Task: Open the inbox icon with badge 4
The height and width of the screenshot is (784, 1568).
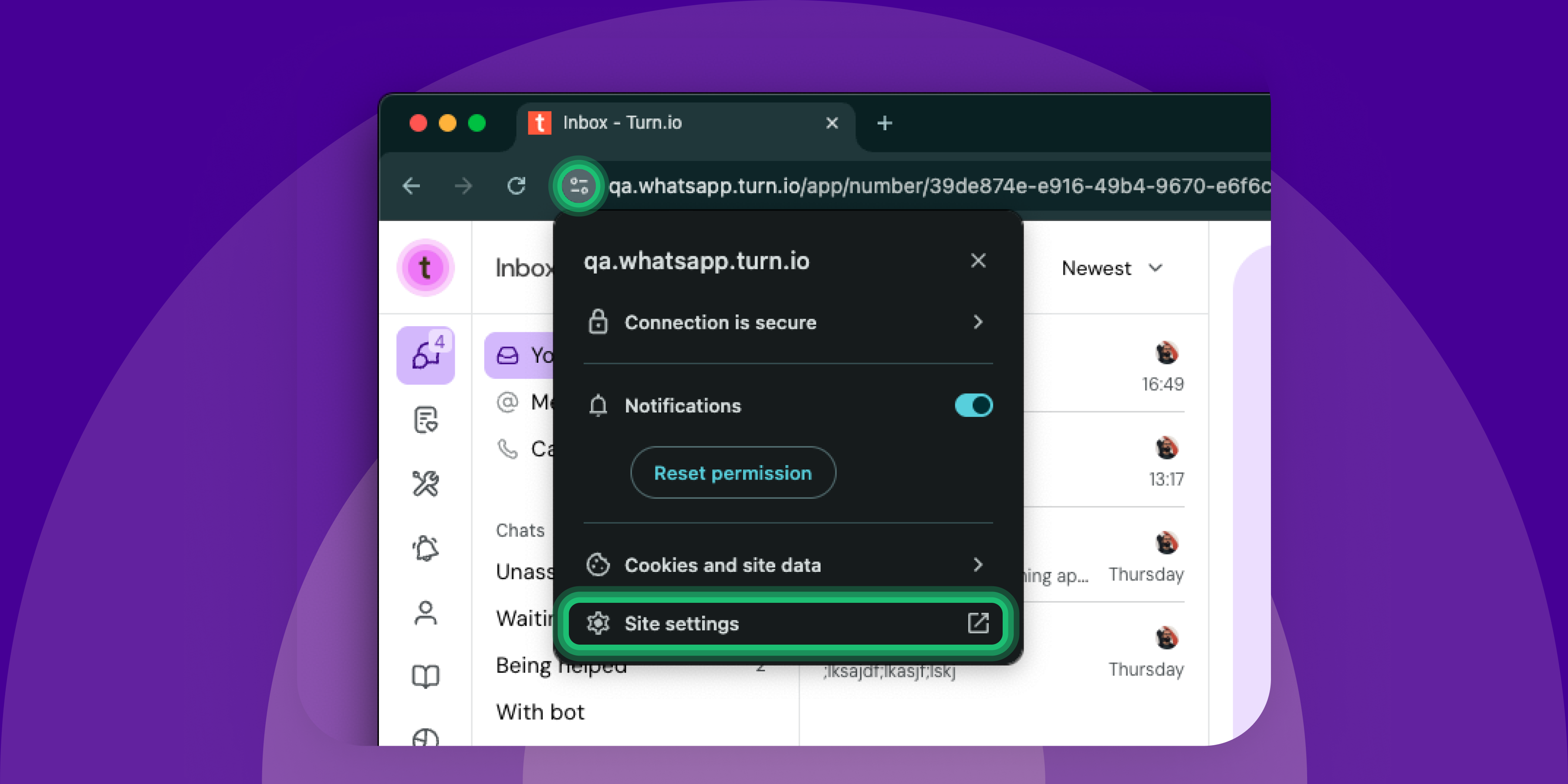Action: click(426, 355)
